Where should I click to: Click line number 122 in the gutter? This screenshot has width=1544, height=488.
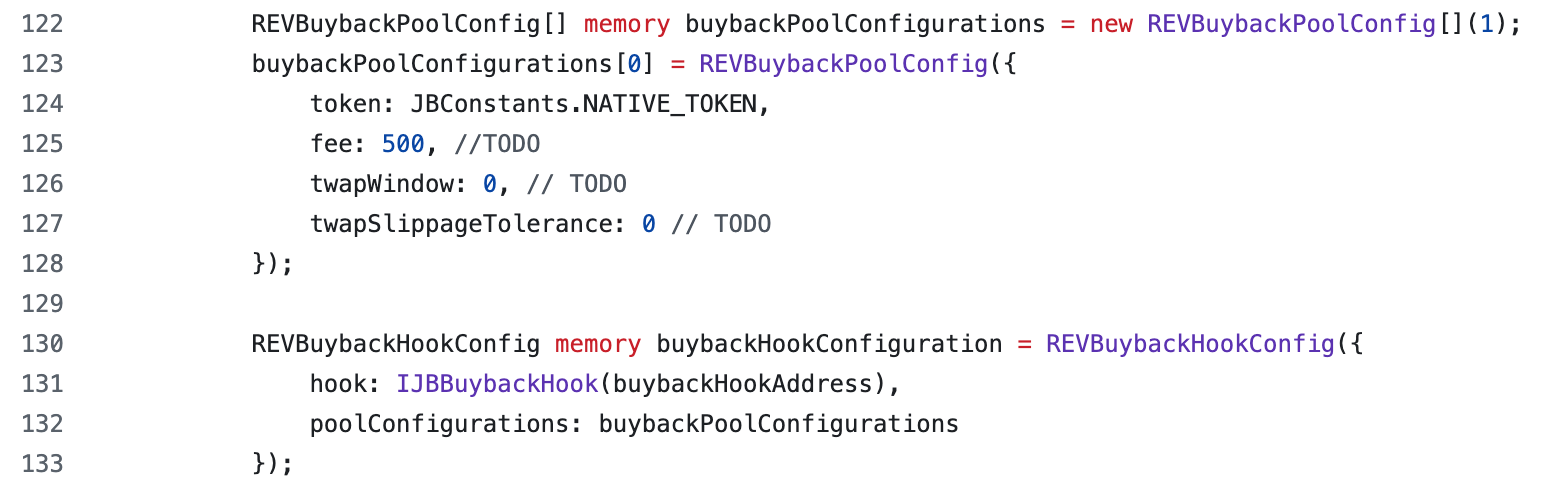point(41,24)
